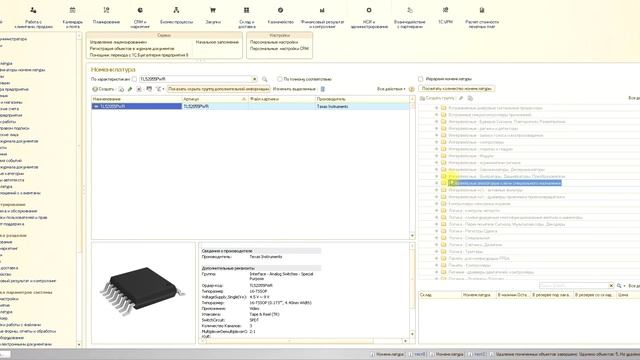Expand the 'Память - Контроллеры' folder
This screenshot has height=360, width=640.
coord(436,265)
